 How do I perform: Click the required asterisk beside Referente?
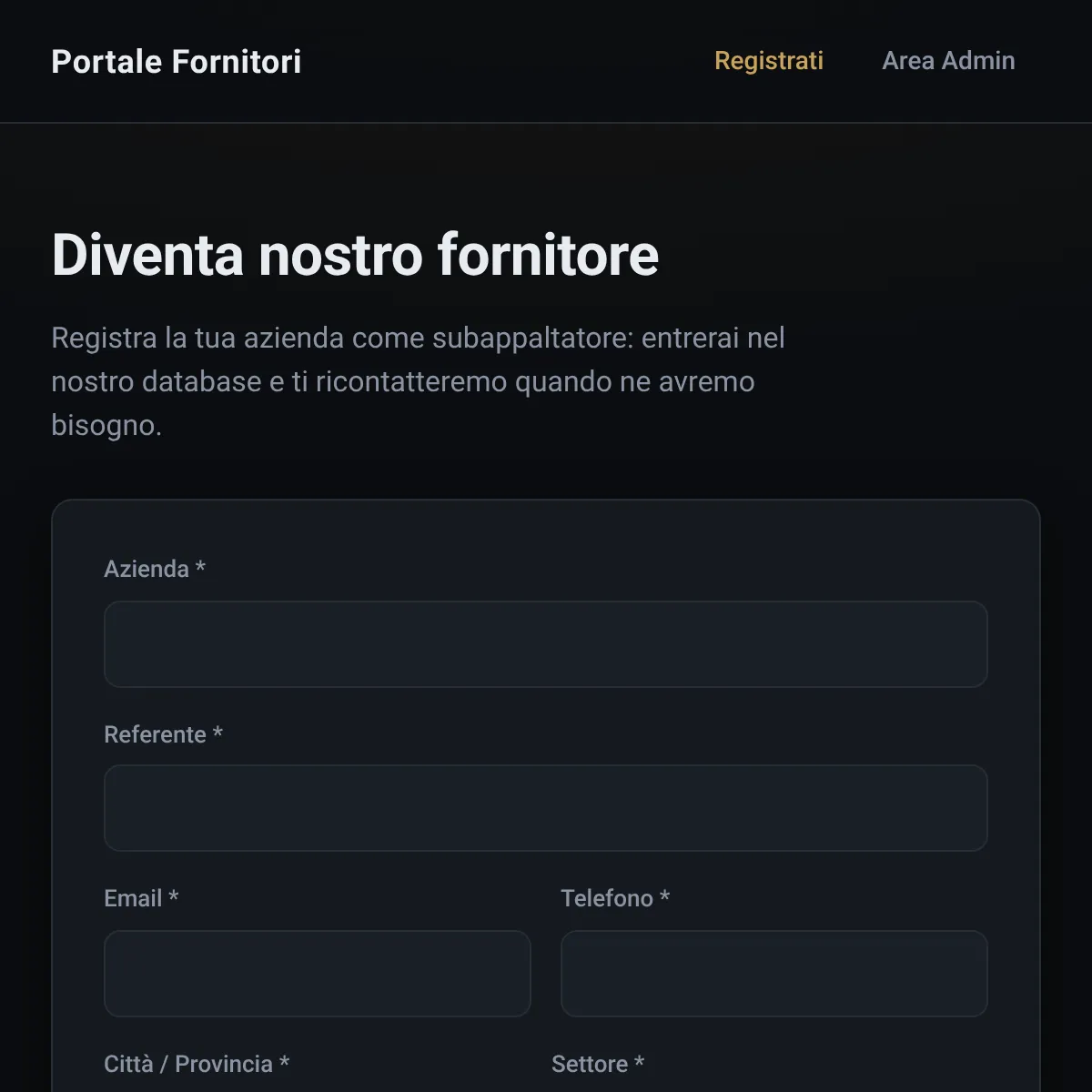pos(217,733)
